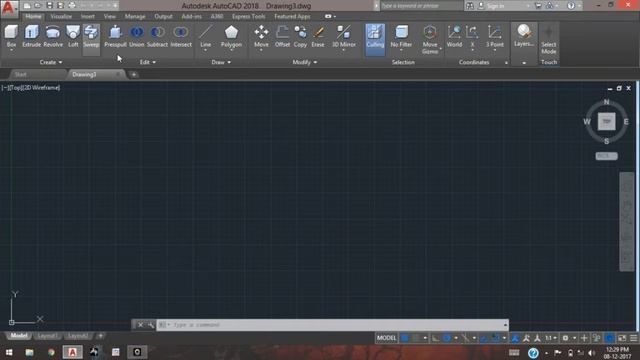Click the command line input field
640x360 pixels.
click(333, 325)
